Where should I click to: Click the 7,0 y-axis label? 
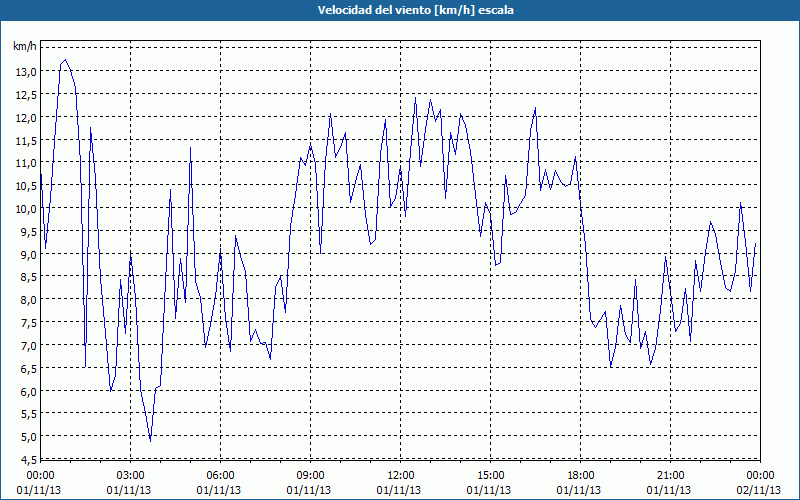pos(29,345)
